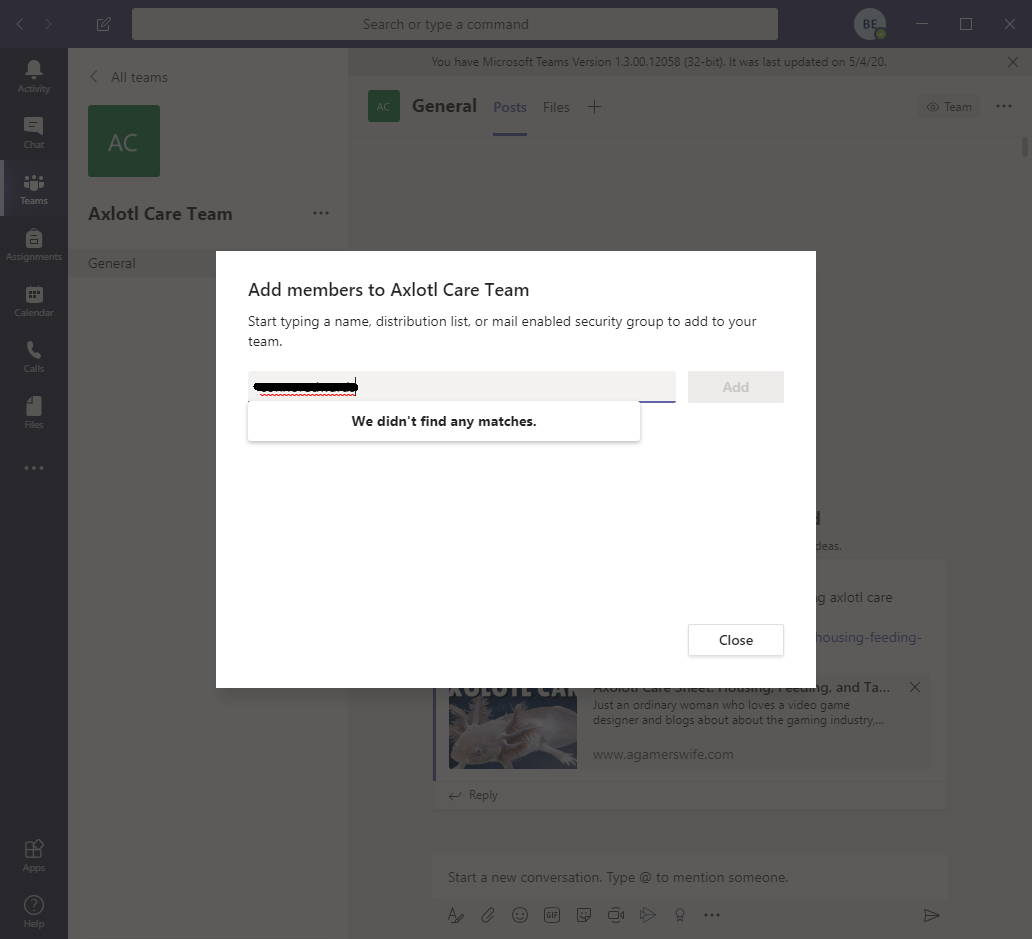Open Assignments from the sidebar
Viewport: 1032px width, 939px height.
click(34, 244)
